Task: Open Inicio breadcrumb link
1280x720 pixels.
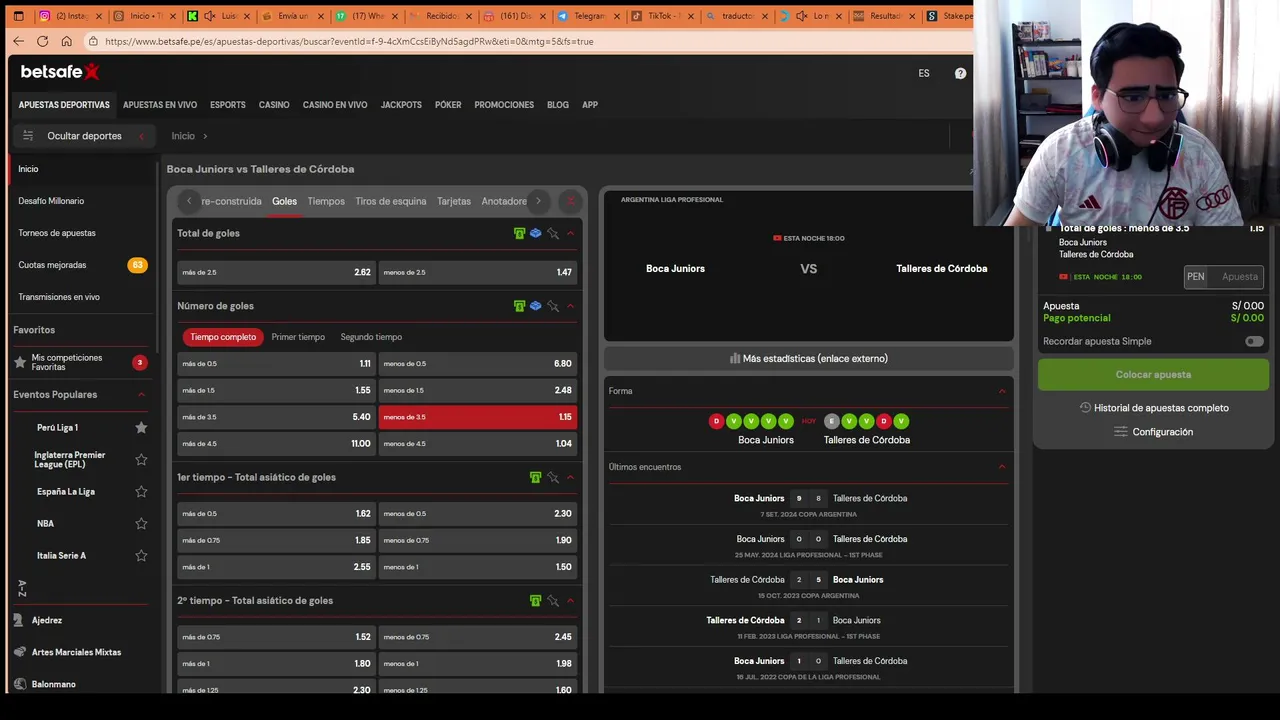Action: coord(183,136)
